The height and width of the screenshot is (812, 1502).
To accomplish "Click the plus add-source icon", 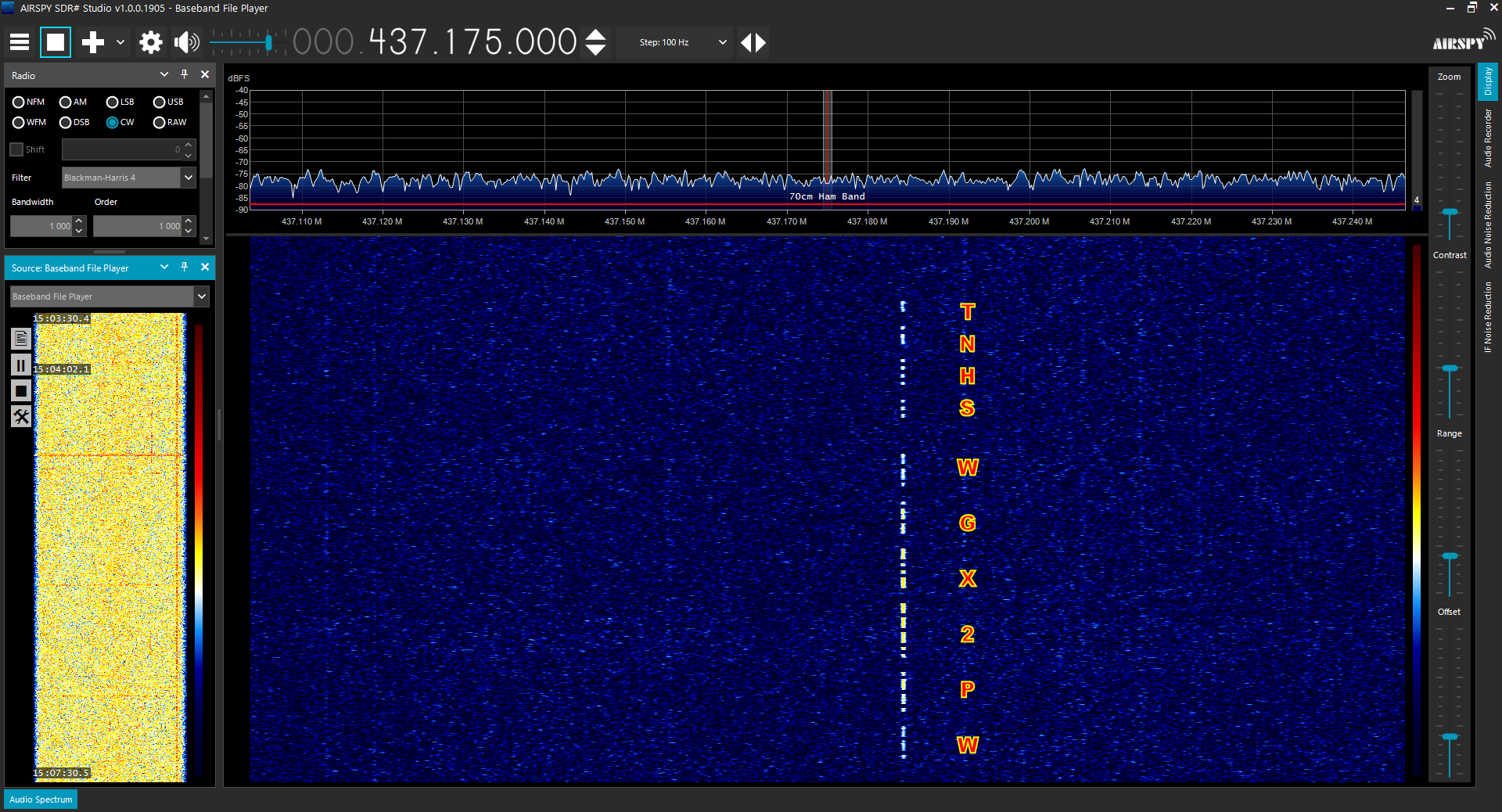I will click(x=93, y=42).
